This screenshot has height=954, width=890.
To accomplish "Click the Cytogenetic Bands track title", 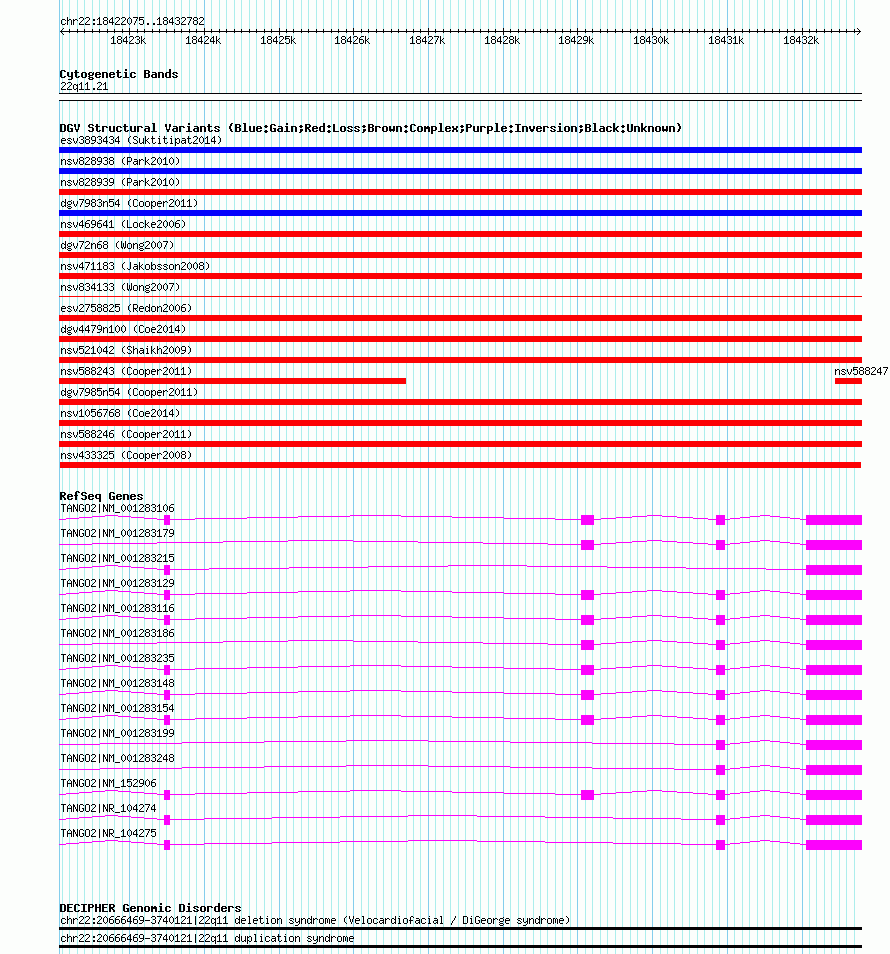I will coord(119,74).
